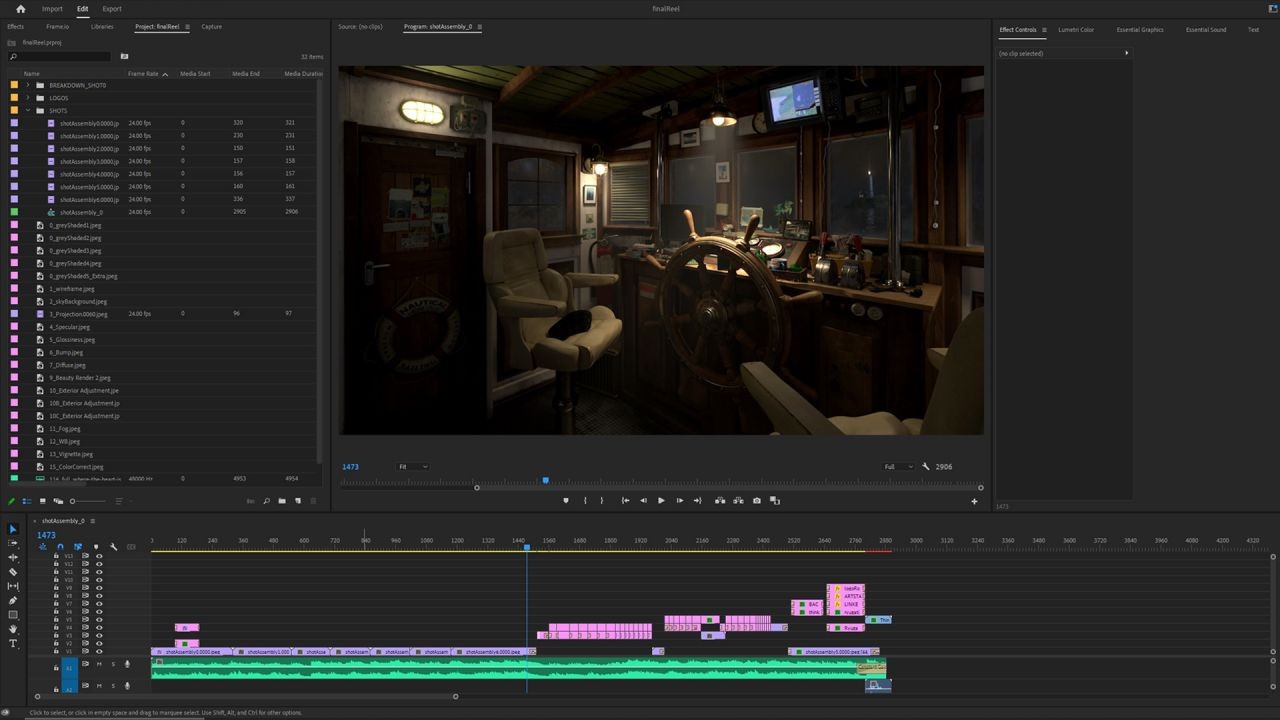Open the Export workspace tab
1280x720 pixels.
pos(112,9)
